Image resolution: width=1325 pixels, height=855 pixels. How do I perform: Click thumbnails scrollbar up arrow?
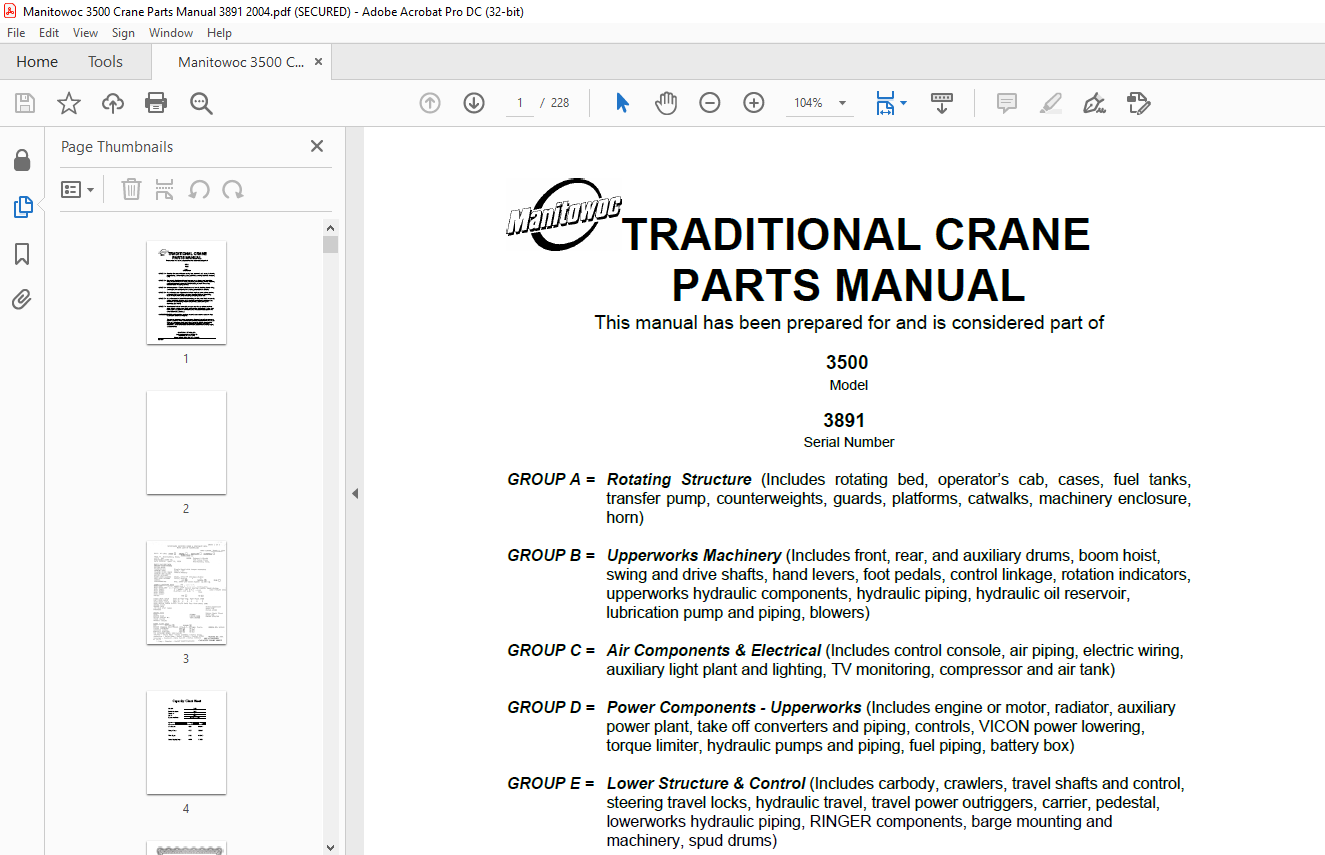(331, 227)
